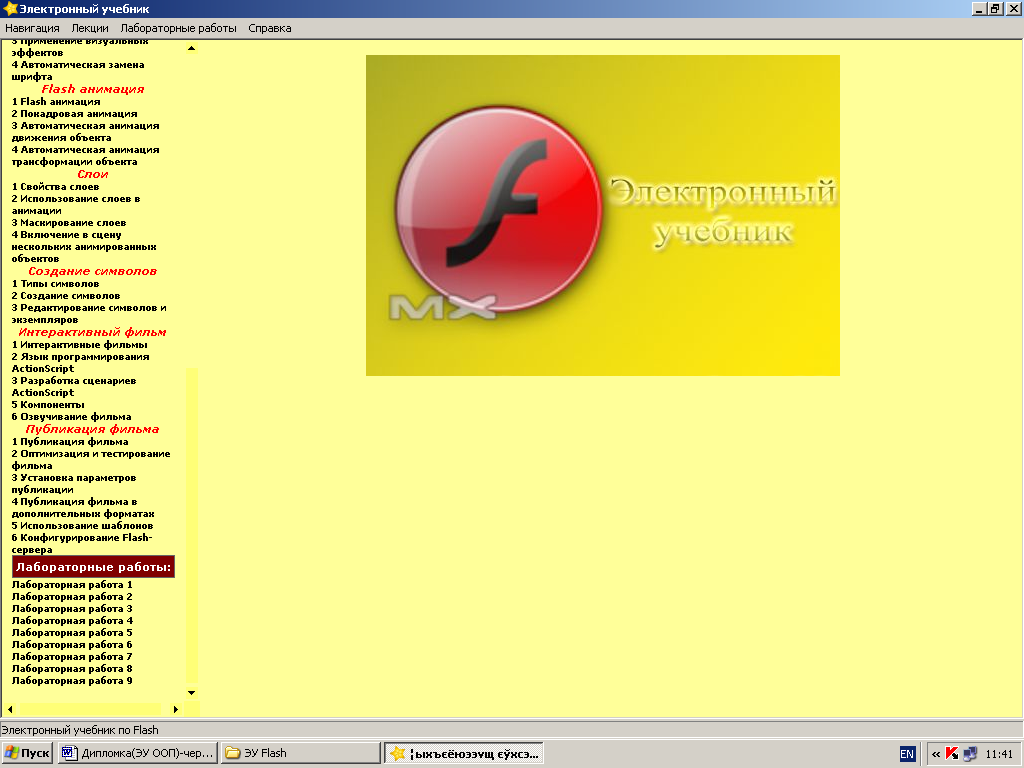Click the Kaspersky icon in system tray

point(952,754)
